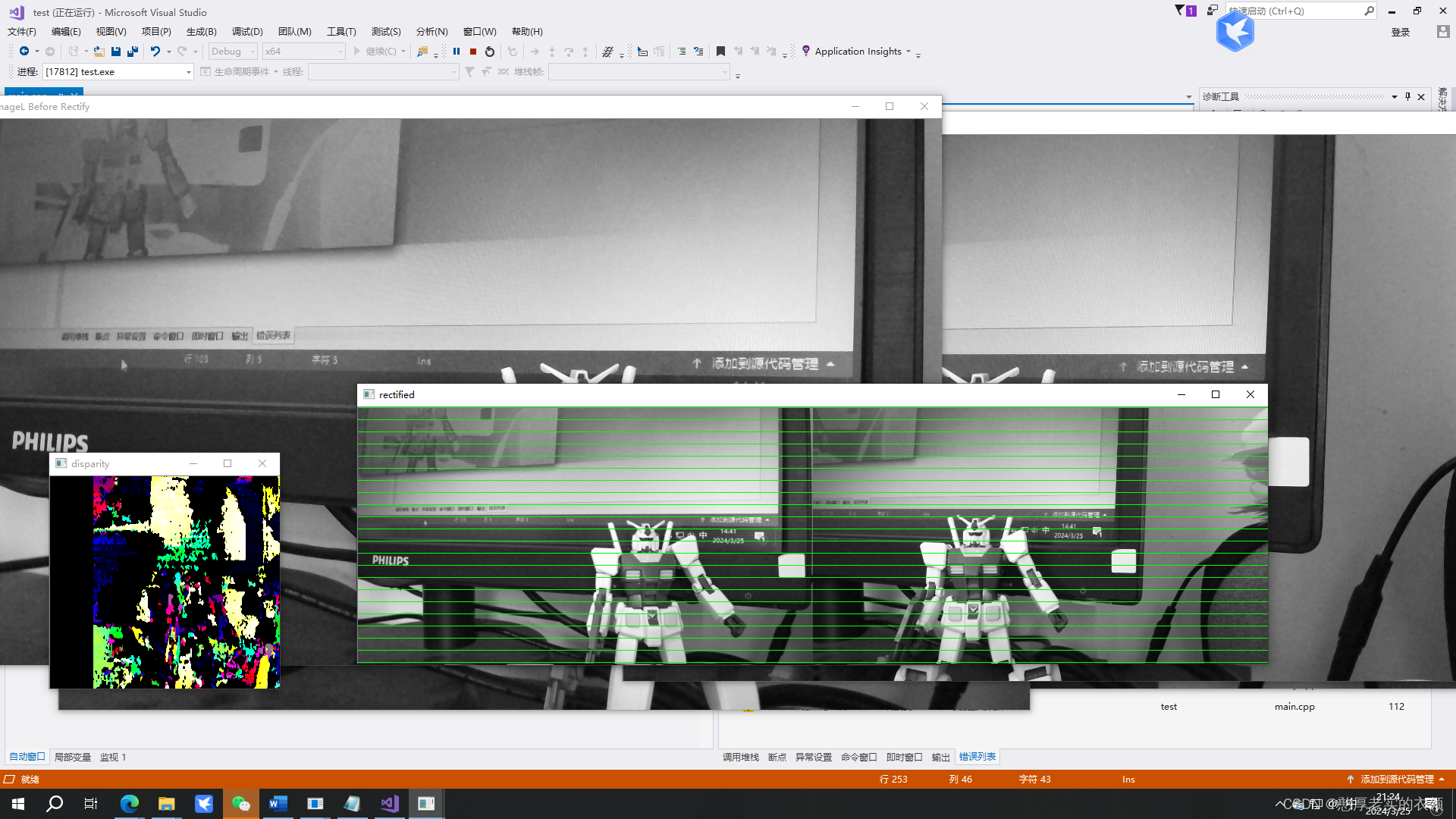Click Navigate Backward arrow icon
This screenshot has height=819, width=1456.
[x=24, y=52]
